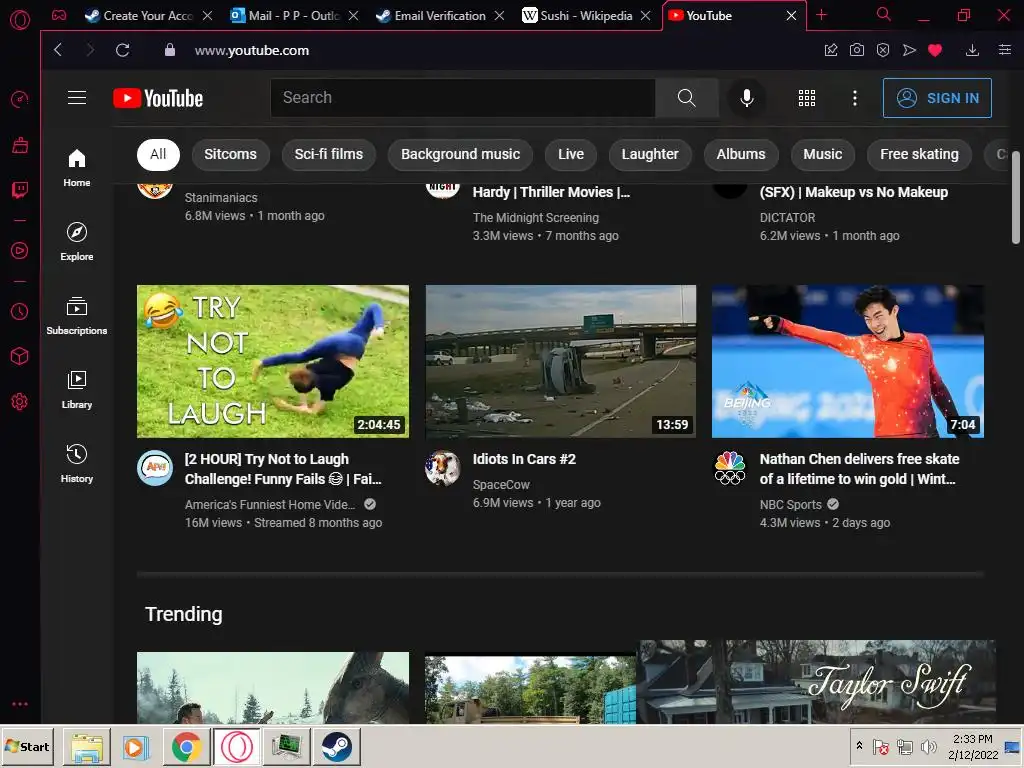The image size is (1024, 768).
Task: Open Stanimaniacs channel link
Action: tap(221, 198)
